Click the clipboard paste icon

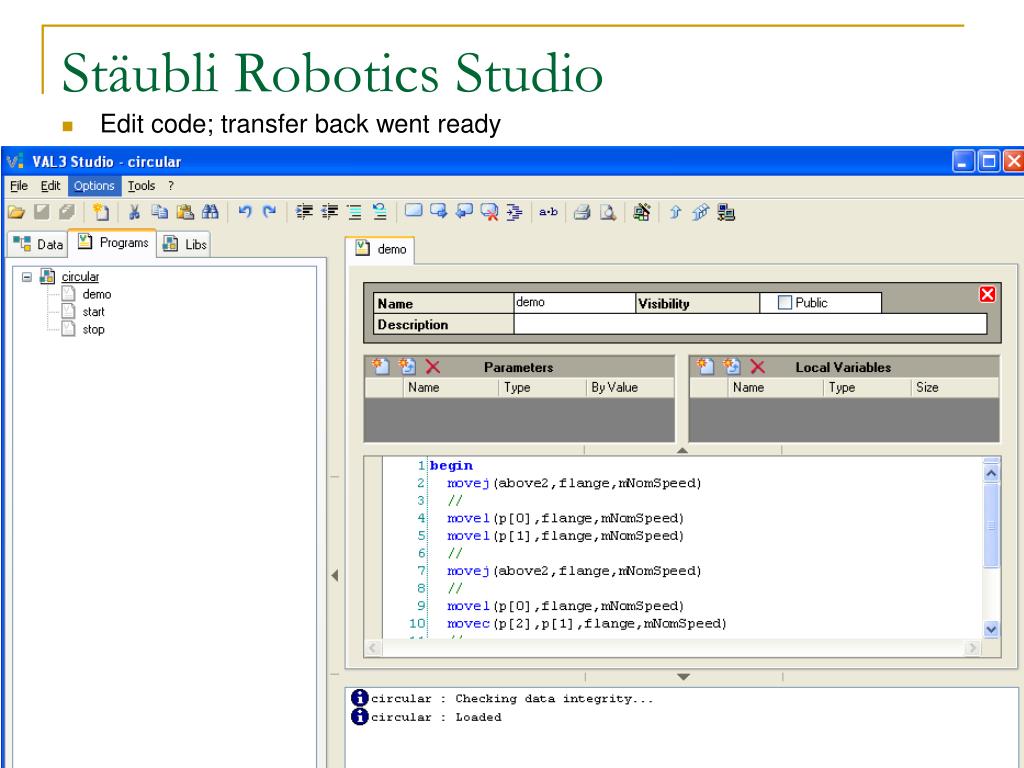(x=185, y=212)
